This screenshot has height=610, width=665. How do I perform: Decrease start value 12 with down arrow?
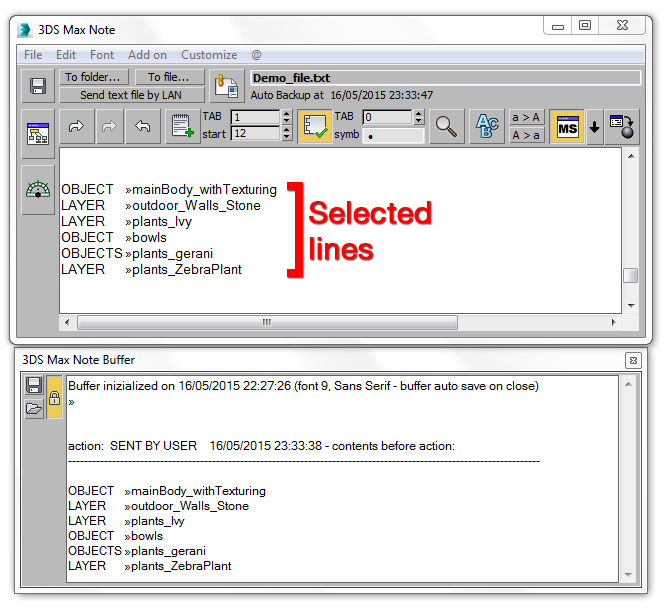pyautogui.click(x=287, y=137)
